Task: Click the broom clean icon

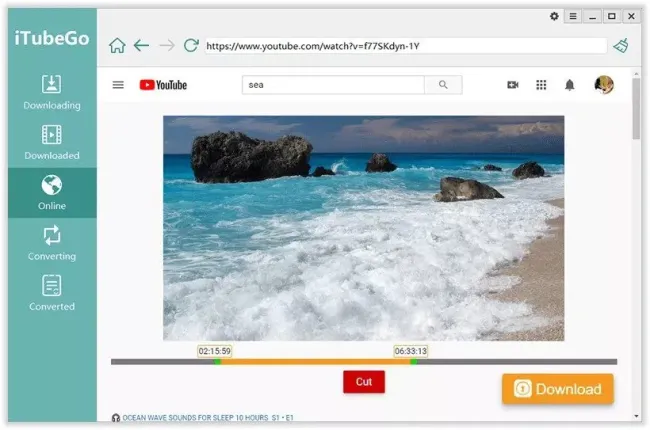Action: pyautogui.click(x=621, y=45)
